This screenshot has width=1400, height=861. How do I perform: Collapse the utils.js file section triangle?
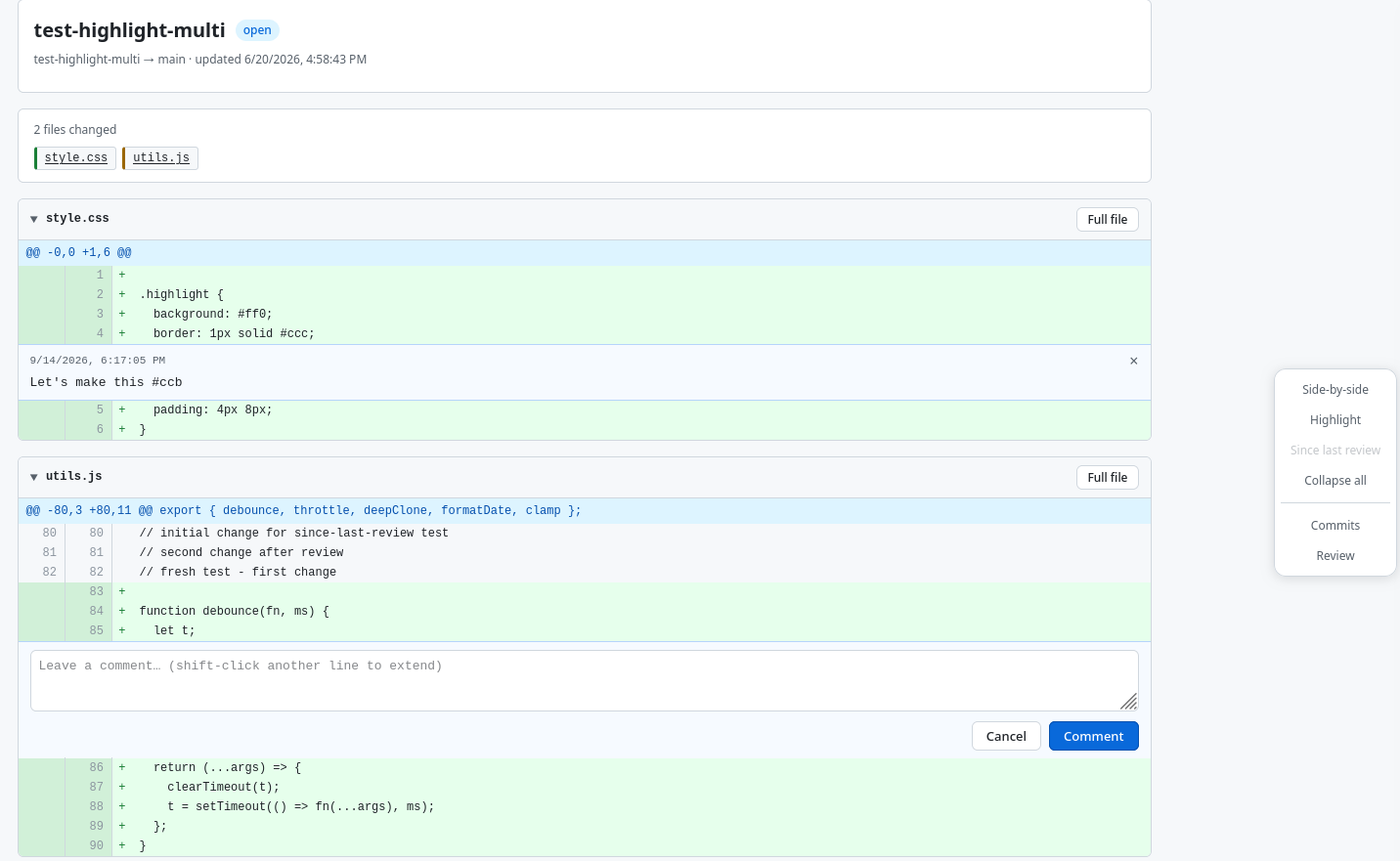click(34, 477)
